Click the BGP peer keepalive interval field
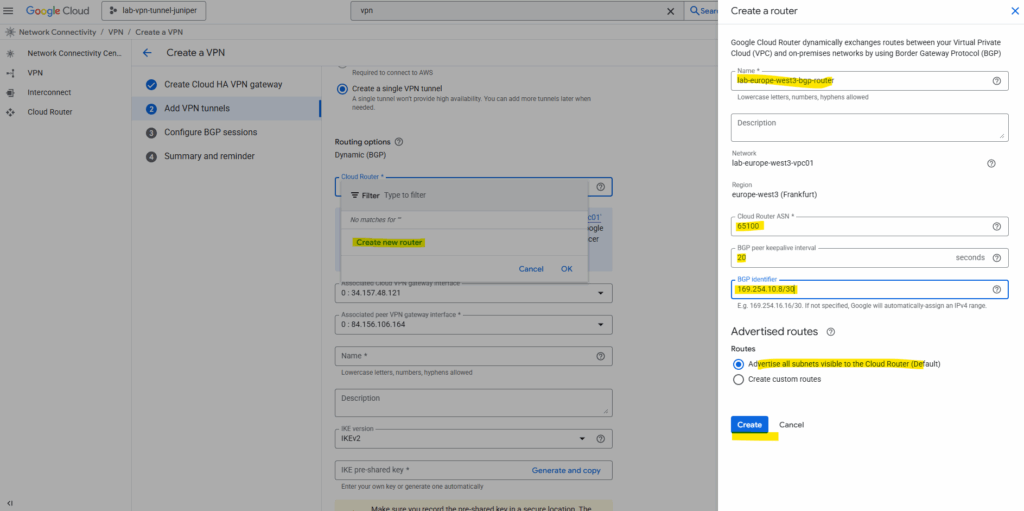The height and width of the screenshot is (511, 1024). pos(869,257)
